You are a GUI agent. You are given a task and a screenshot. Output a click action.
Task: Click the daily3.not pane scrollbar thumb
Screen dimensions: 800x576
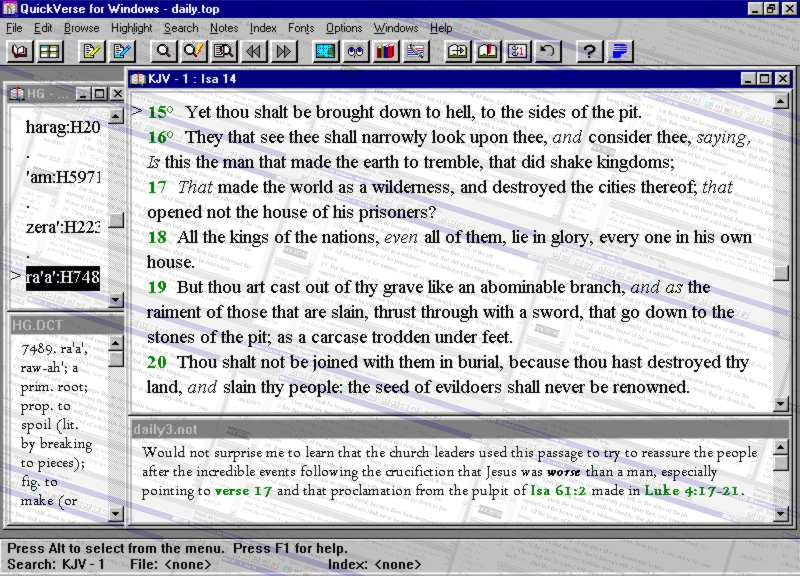coord(781,463)
